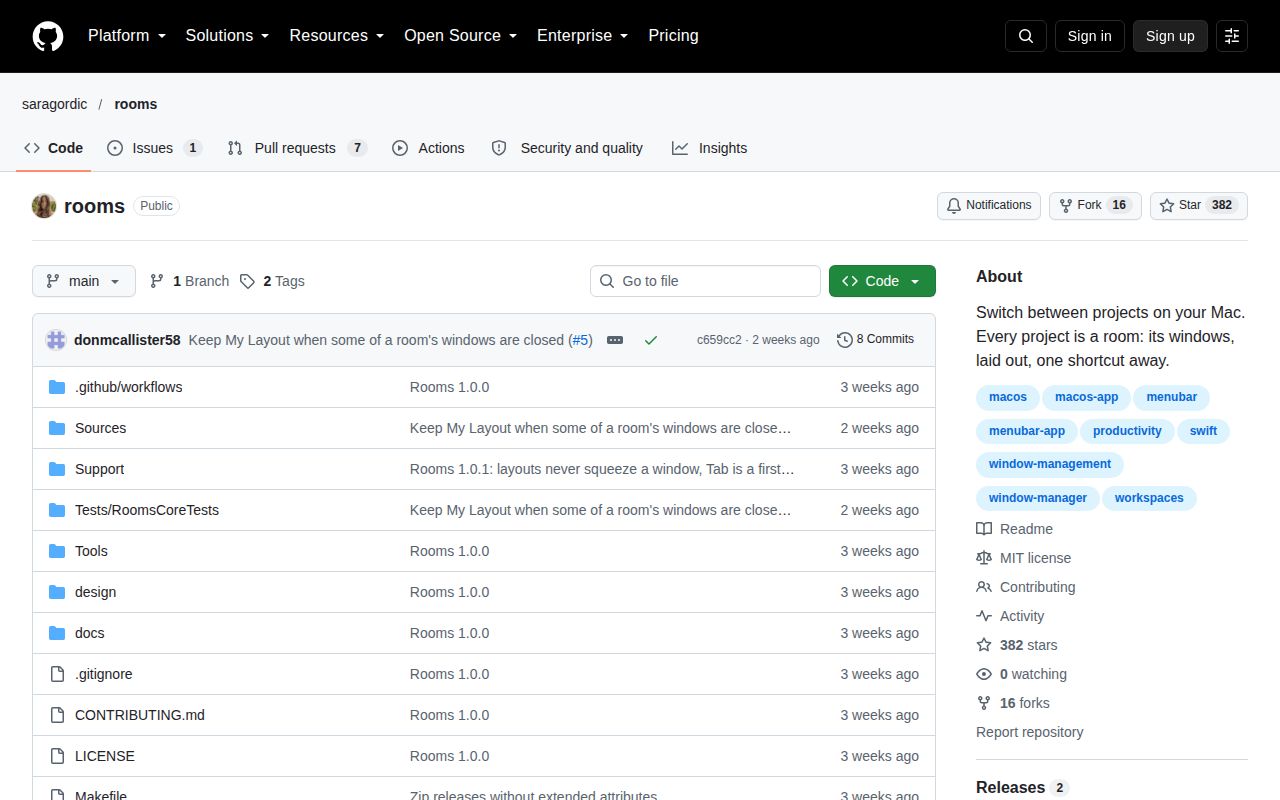1280x800 pixels.
Task: Open the Readme link in About
Action: pyautogui.click(x=1015, y=529)
